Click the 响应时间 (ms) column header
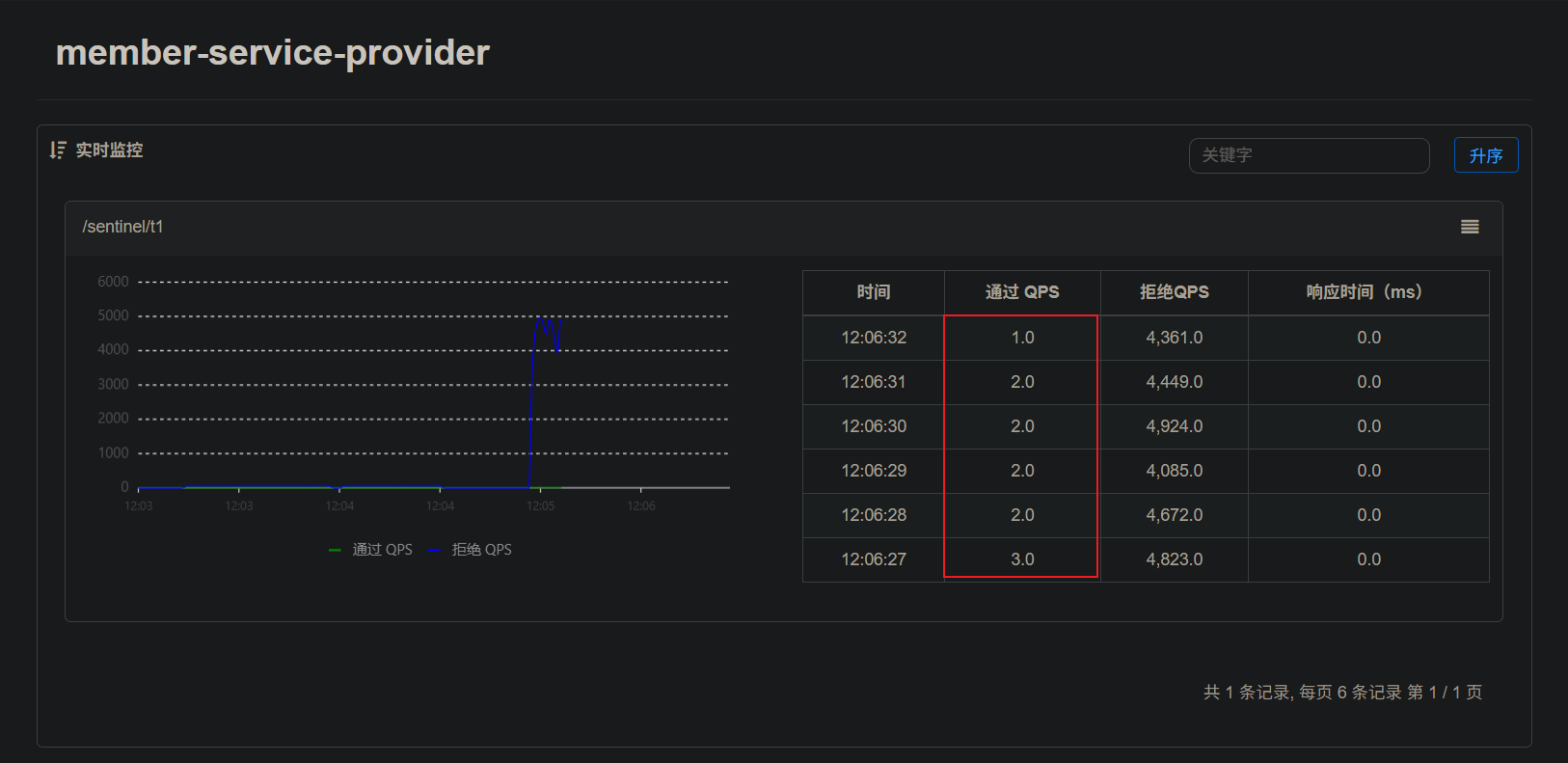 tap(1367, 292)
